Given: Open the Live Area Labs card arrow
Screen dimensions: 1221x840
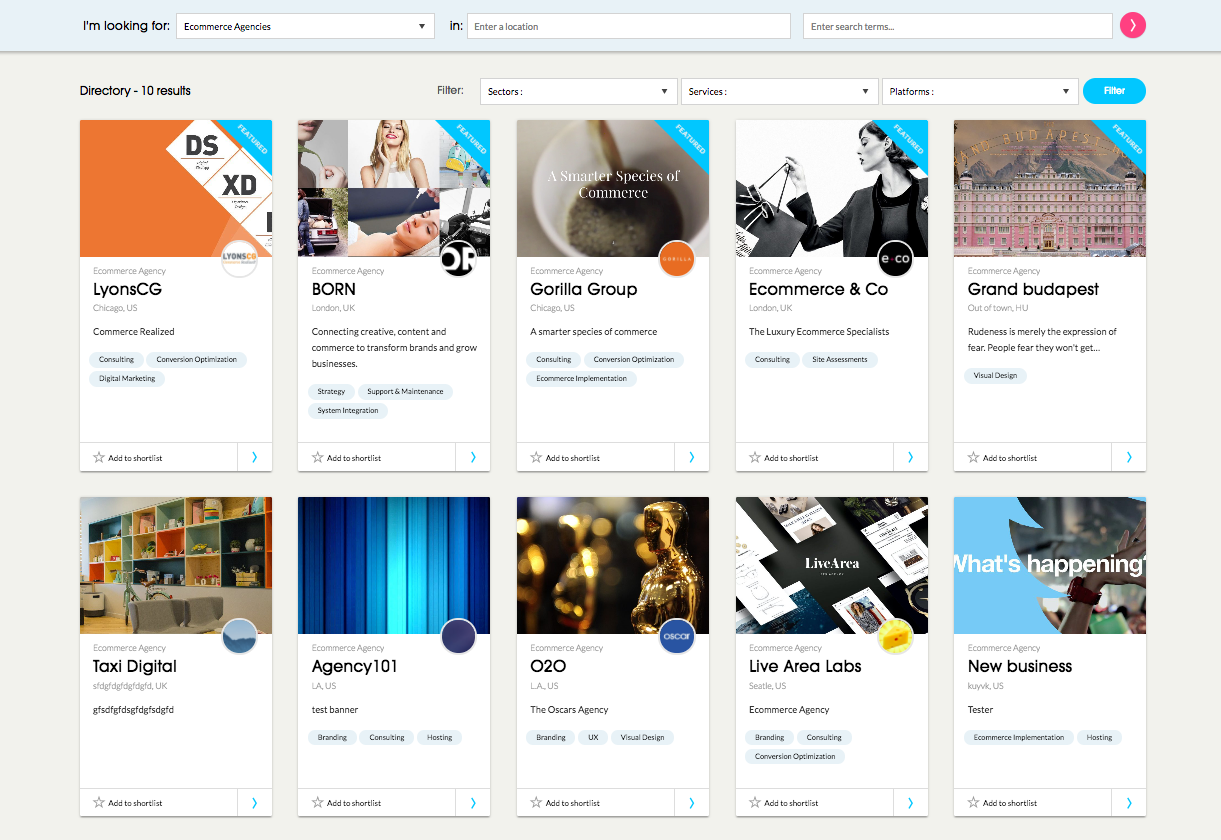Looking at the screenshot, I should (910, 802).
